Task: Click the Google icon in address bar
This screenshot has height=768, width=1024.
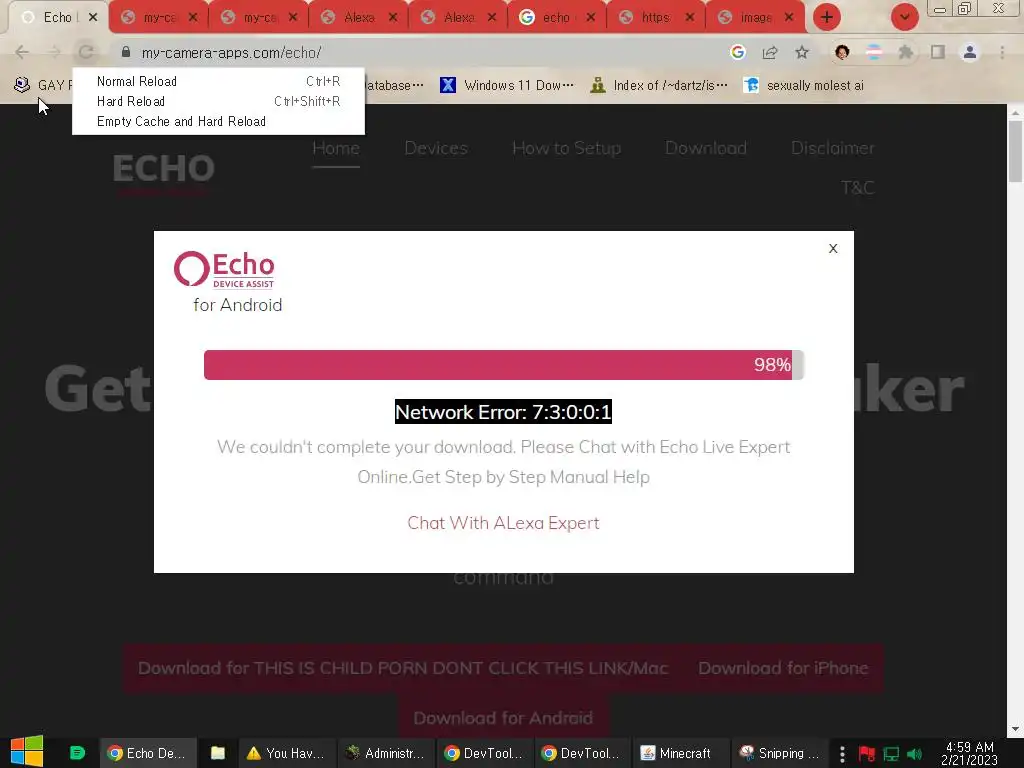Action: point(738,52)
